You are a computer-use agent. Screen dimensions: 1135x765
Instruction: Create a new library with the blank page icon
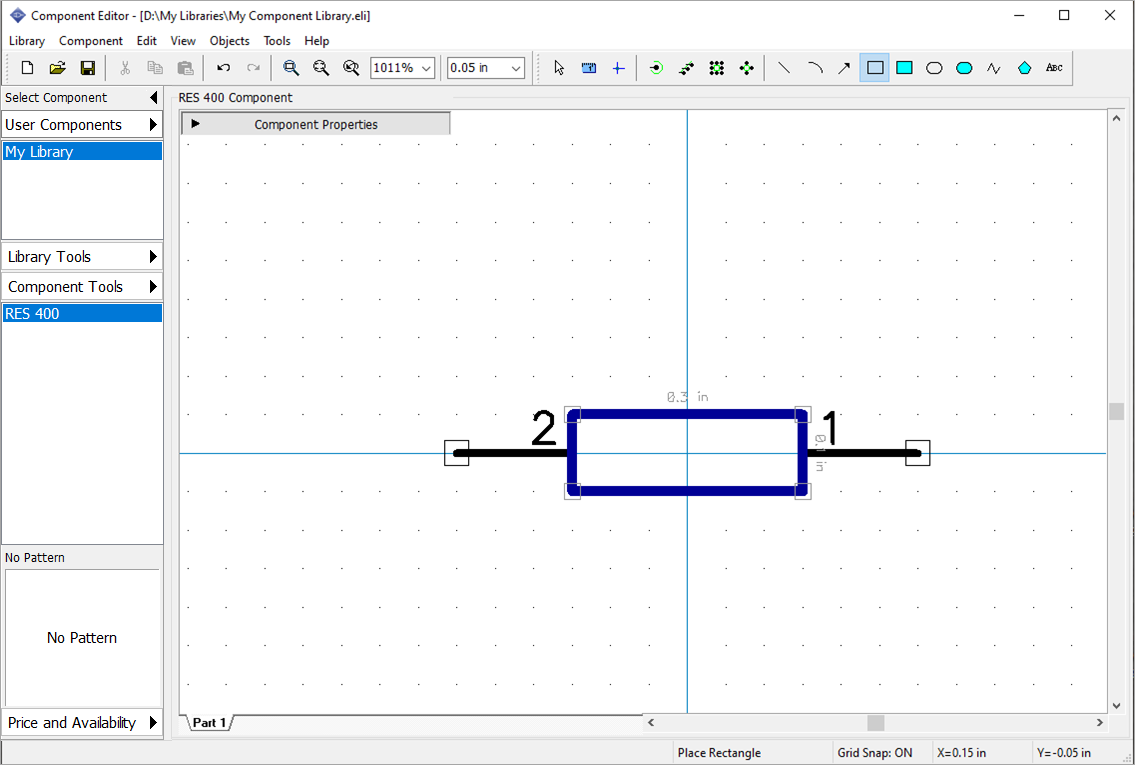[27, 68]
